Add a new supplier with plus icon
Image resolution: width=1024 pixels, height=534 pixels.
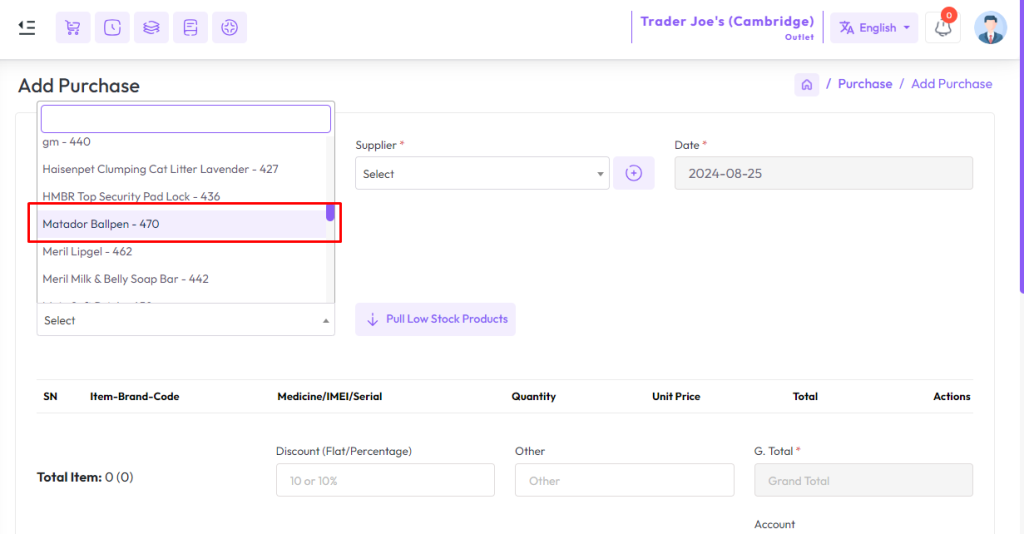point(633,173)
